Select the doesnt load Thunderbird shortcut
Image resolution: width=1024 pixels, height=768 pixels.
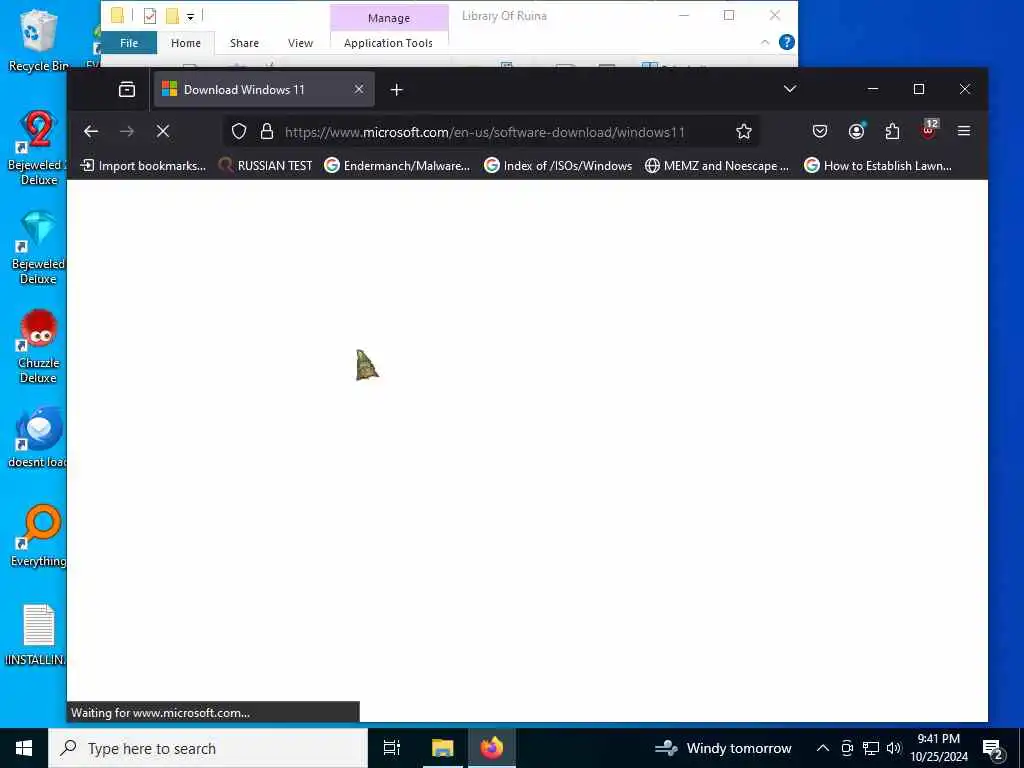[38, 438]
